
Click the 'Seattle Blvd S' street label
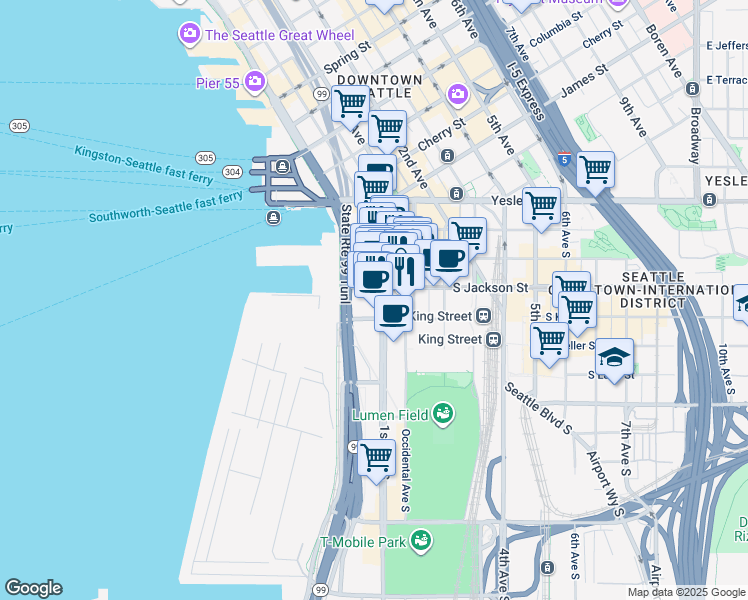(x=538, y=408)
